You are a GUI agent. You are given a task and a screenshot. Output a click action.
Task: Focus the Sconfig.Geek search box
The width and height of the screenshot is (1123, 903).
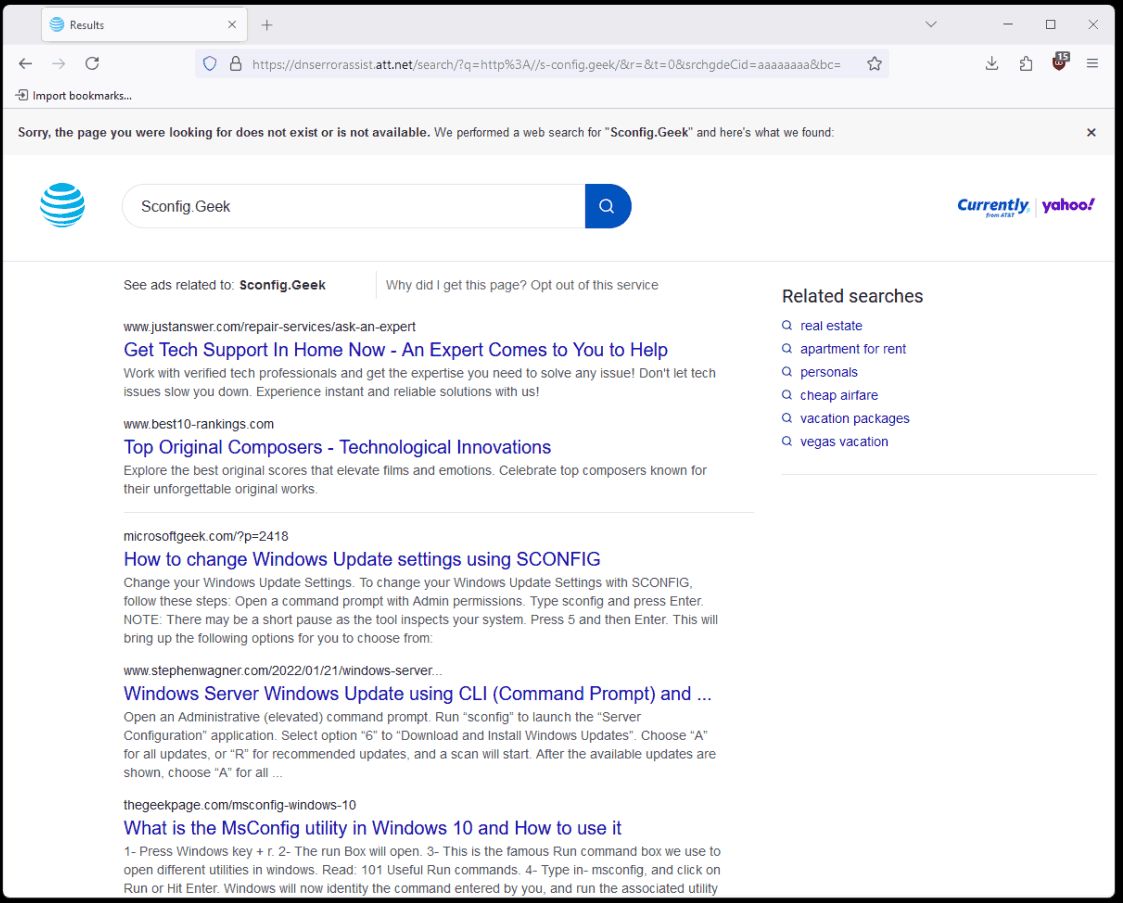coord(354,206)
